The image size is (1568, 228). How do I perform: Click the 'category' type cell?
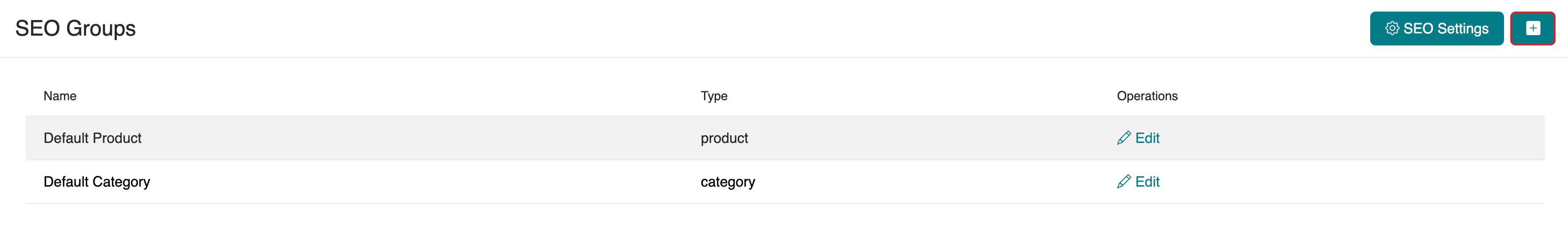pos(728,182)
